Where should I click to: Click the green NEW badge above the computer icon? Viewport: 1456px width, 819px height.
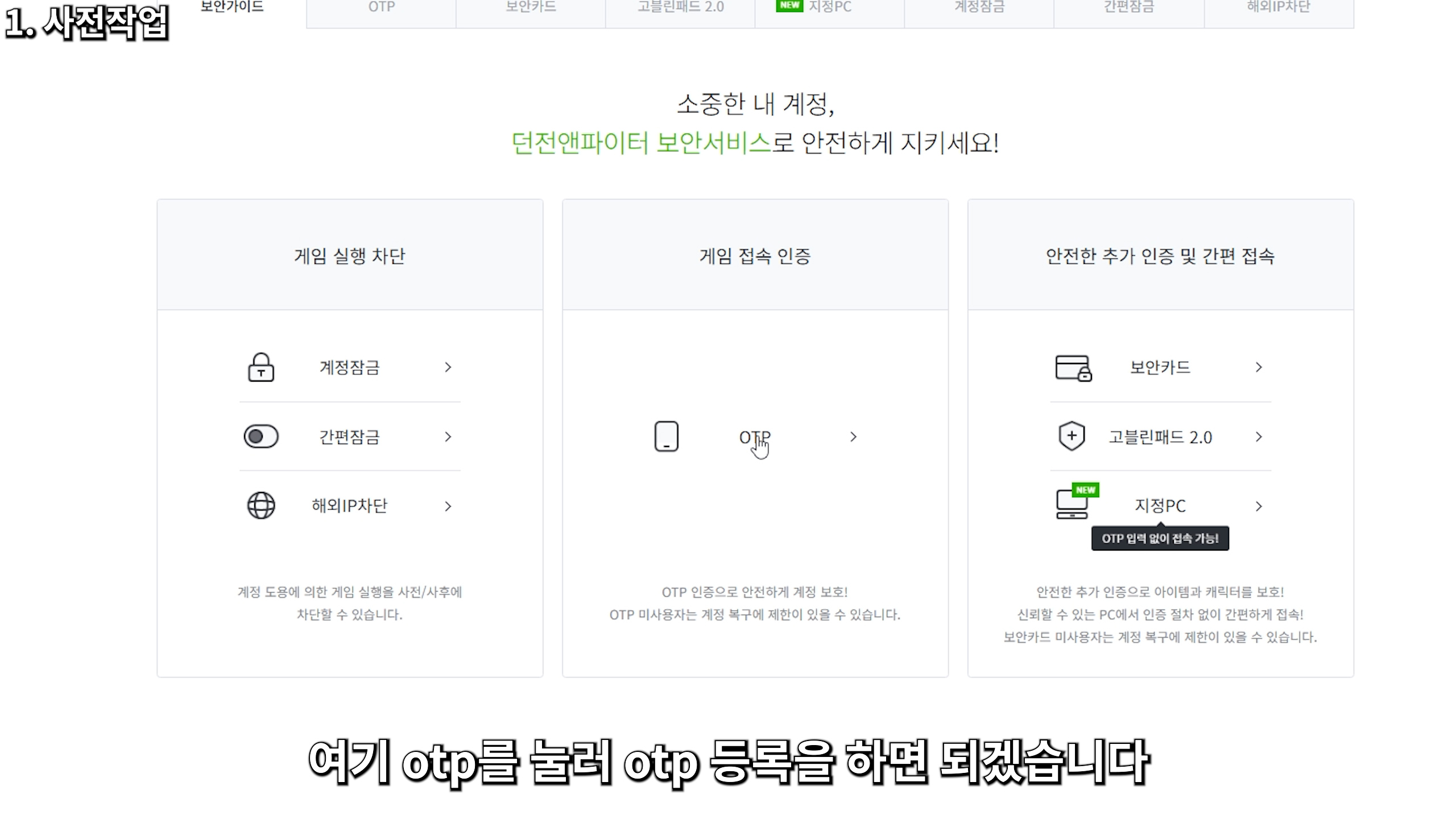click(x=1085, y=490)
